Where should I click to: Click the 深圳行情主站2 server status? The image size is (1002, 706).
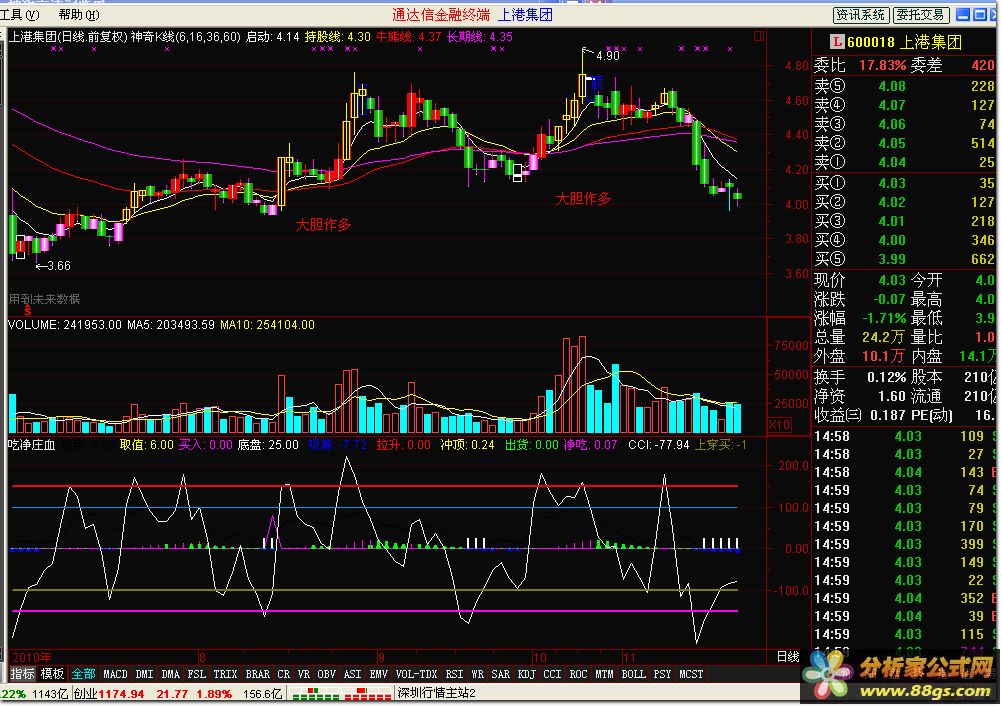pyautogui.click(x=436, y=693)
